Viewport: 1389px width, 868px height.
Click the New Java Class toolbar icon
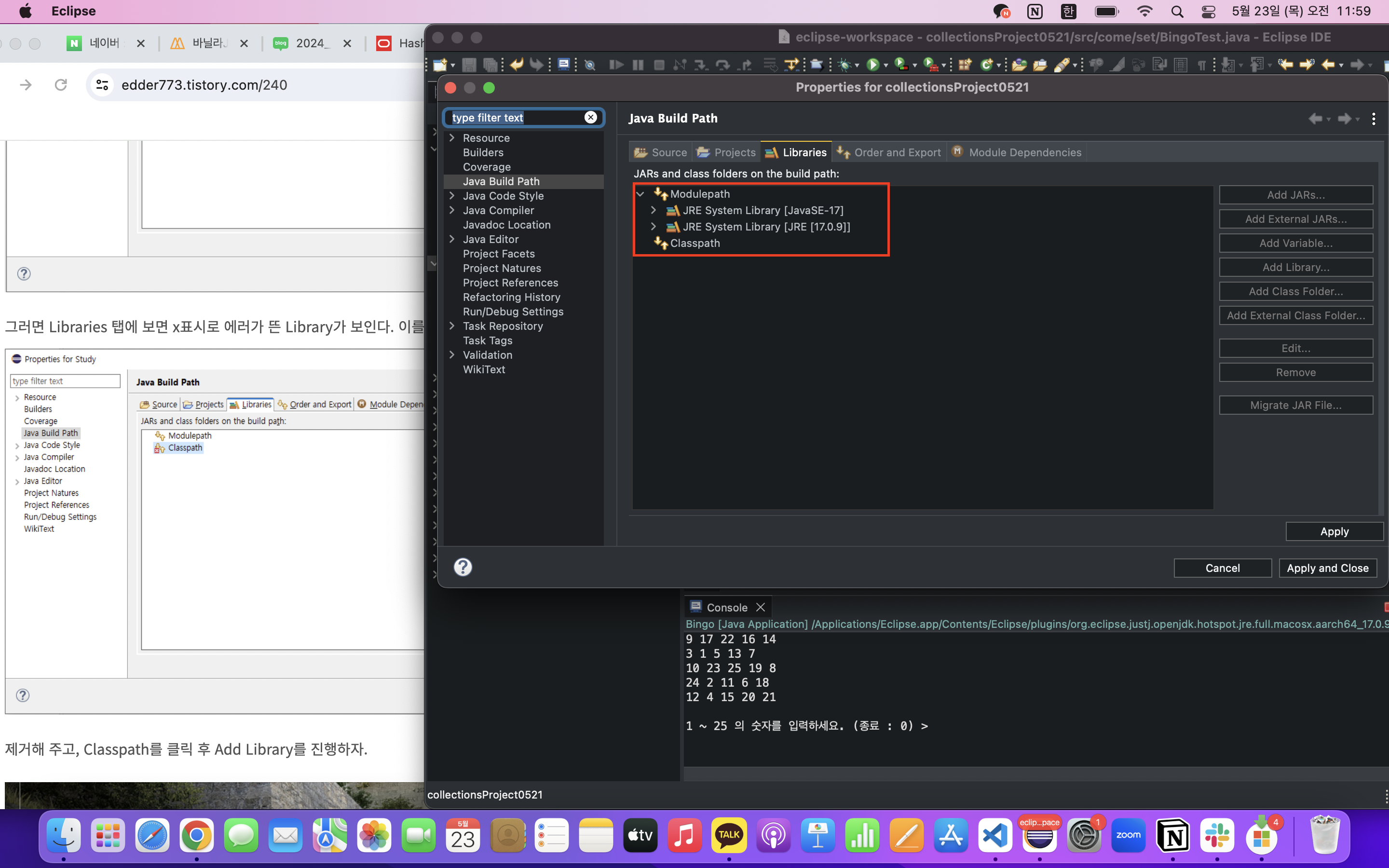tap(986, 65)
